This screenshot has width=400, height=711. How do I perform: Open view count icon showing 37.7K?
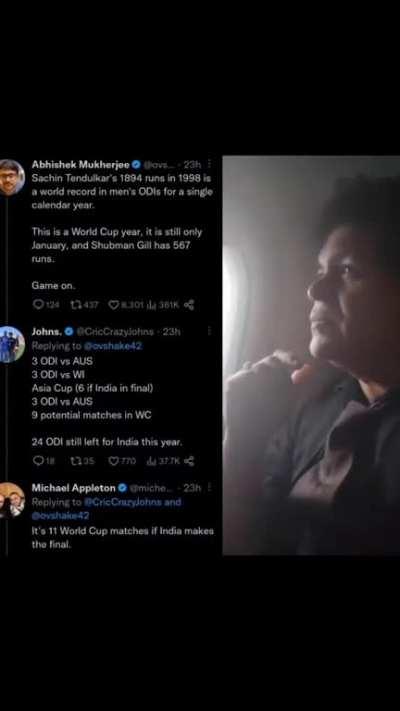(x=151, y=461)
